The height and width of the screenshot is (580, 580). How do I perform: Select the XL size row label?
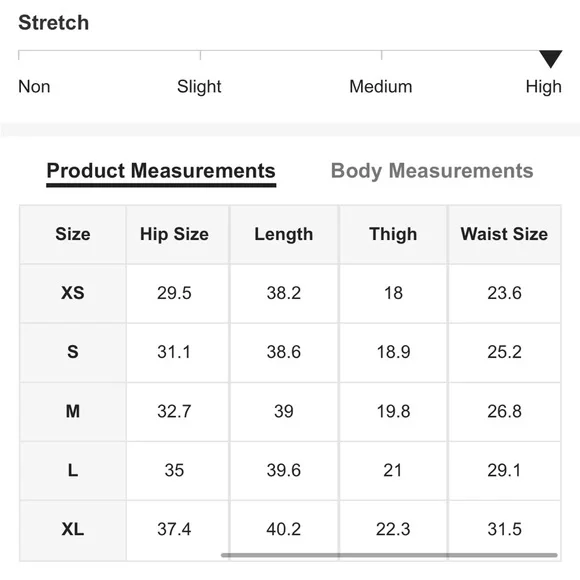pos(72,529)
